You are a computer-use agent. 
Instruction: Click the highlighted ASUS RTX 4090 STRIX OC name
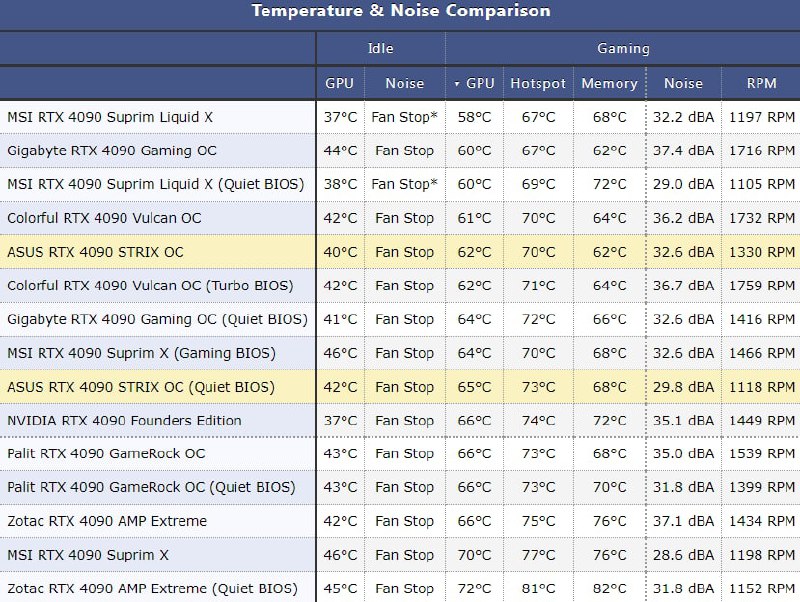[95, 252]
